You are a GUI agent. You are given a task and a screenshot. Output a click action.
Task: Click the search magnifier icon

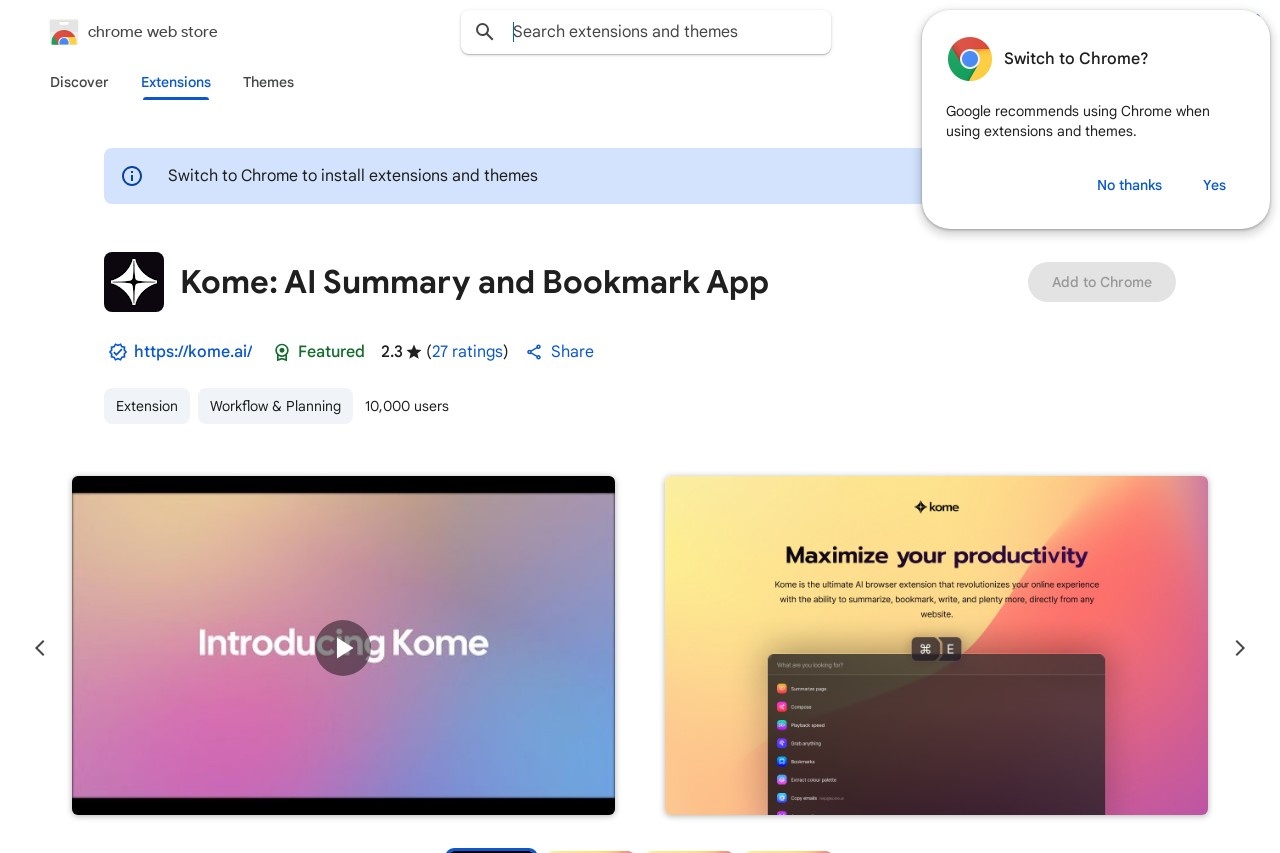[x=485, y=32]
